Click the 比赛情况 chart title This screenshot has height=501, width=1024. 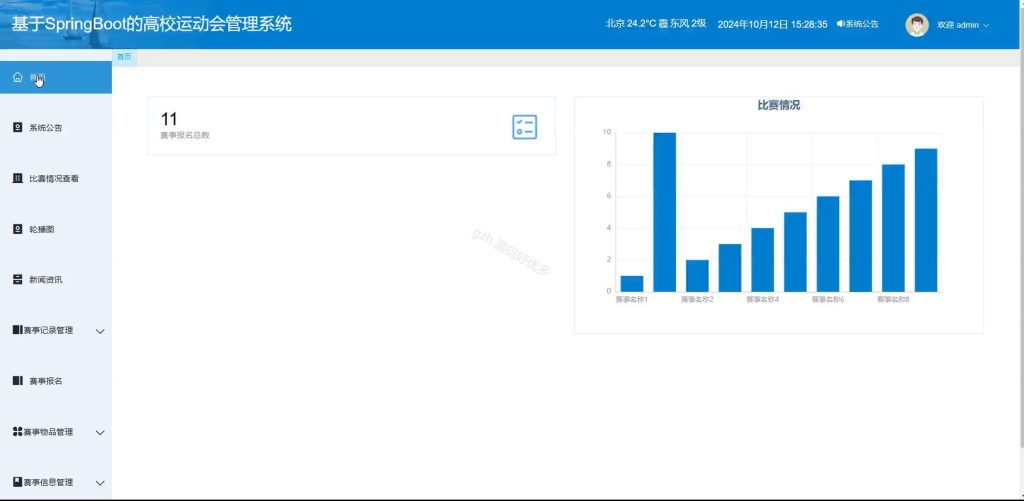pyautogui.click(x=778, y=105)
